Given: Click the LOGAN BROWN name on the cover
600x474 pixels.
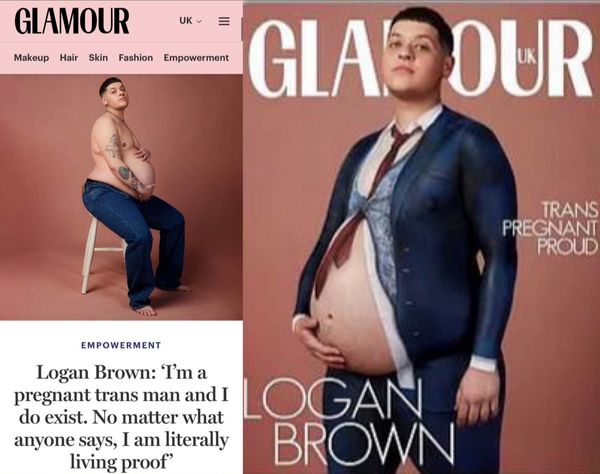Looking at the screenshot, I should 350,421.
